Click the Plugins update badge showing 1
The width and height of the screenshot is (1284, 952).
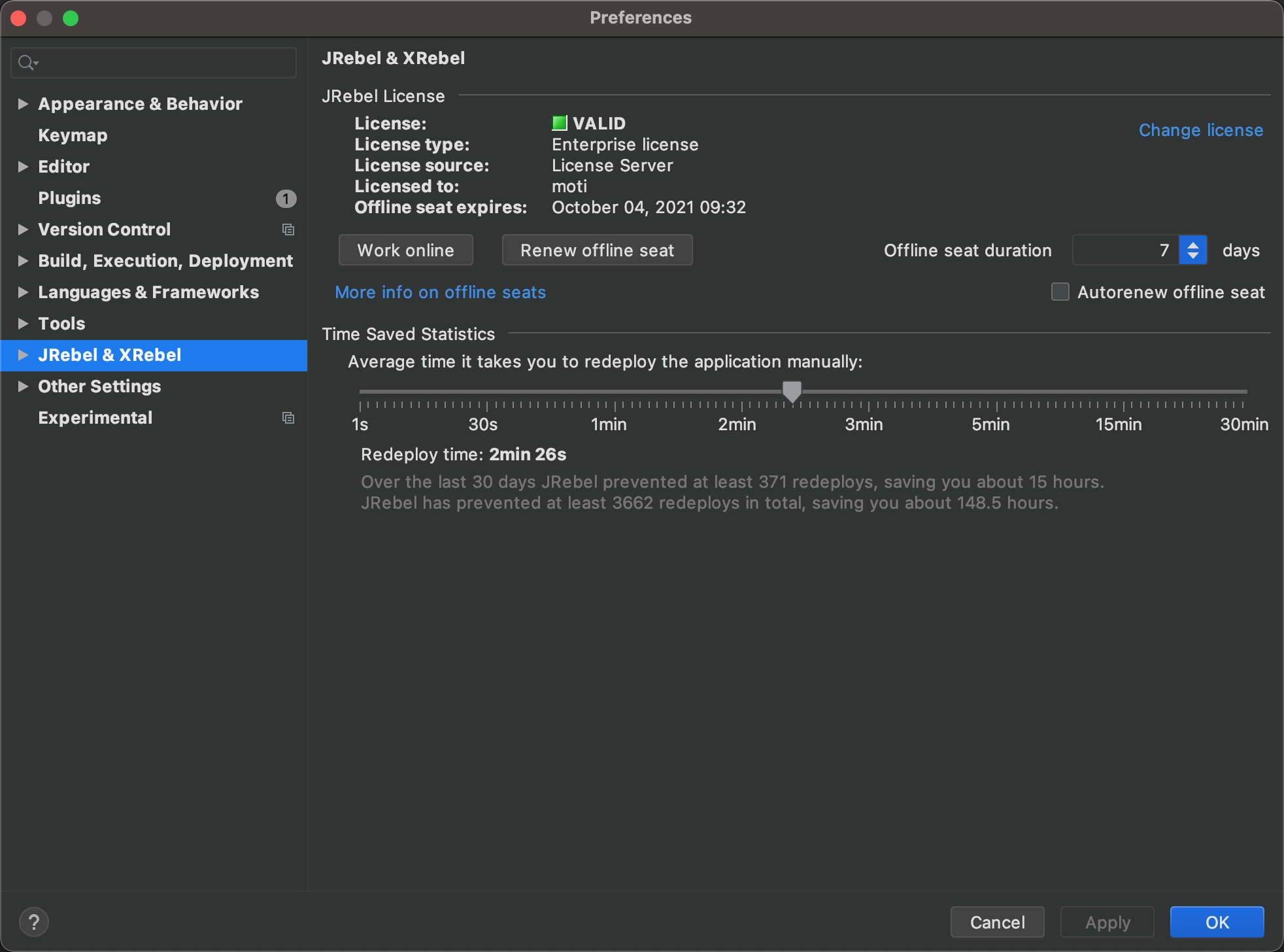(286, 199)
